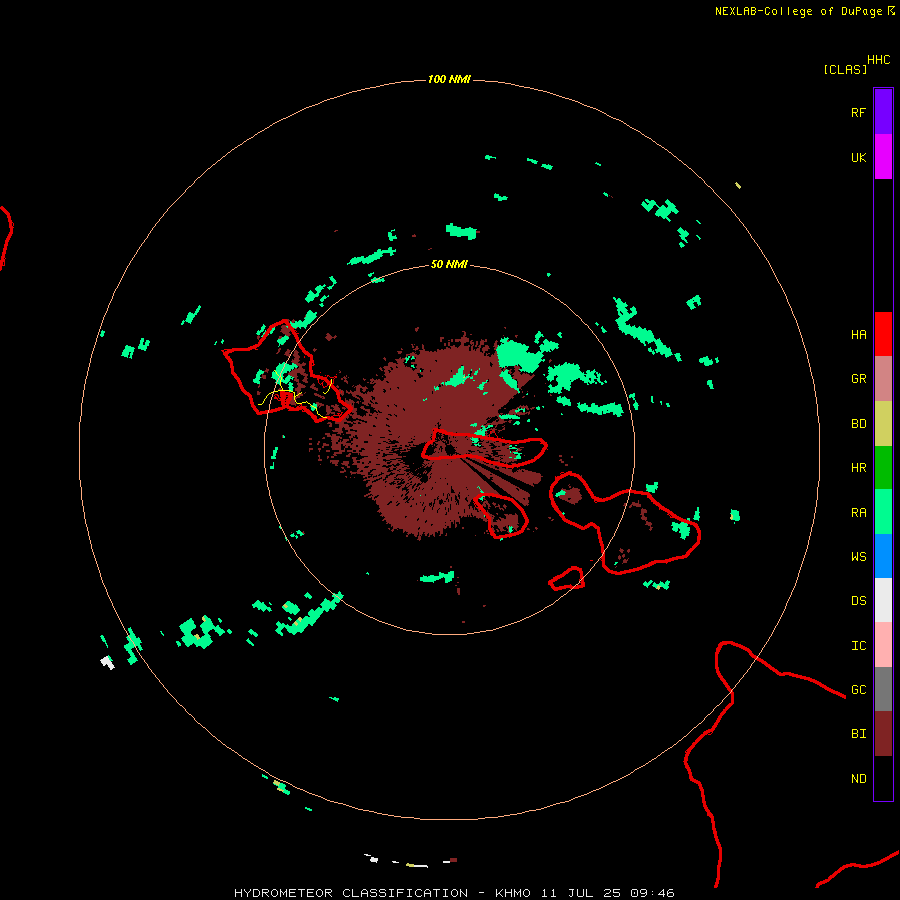Click the Hydrometeor Classification KHMO caption
The width and height of the screenshot is (900, 900).
[x=454, y=893]
